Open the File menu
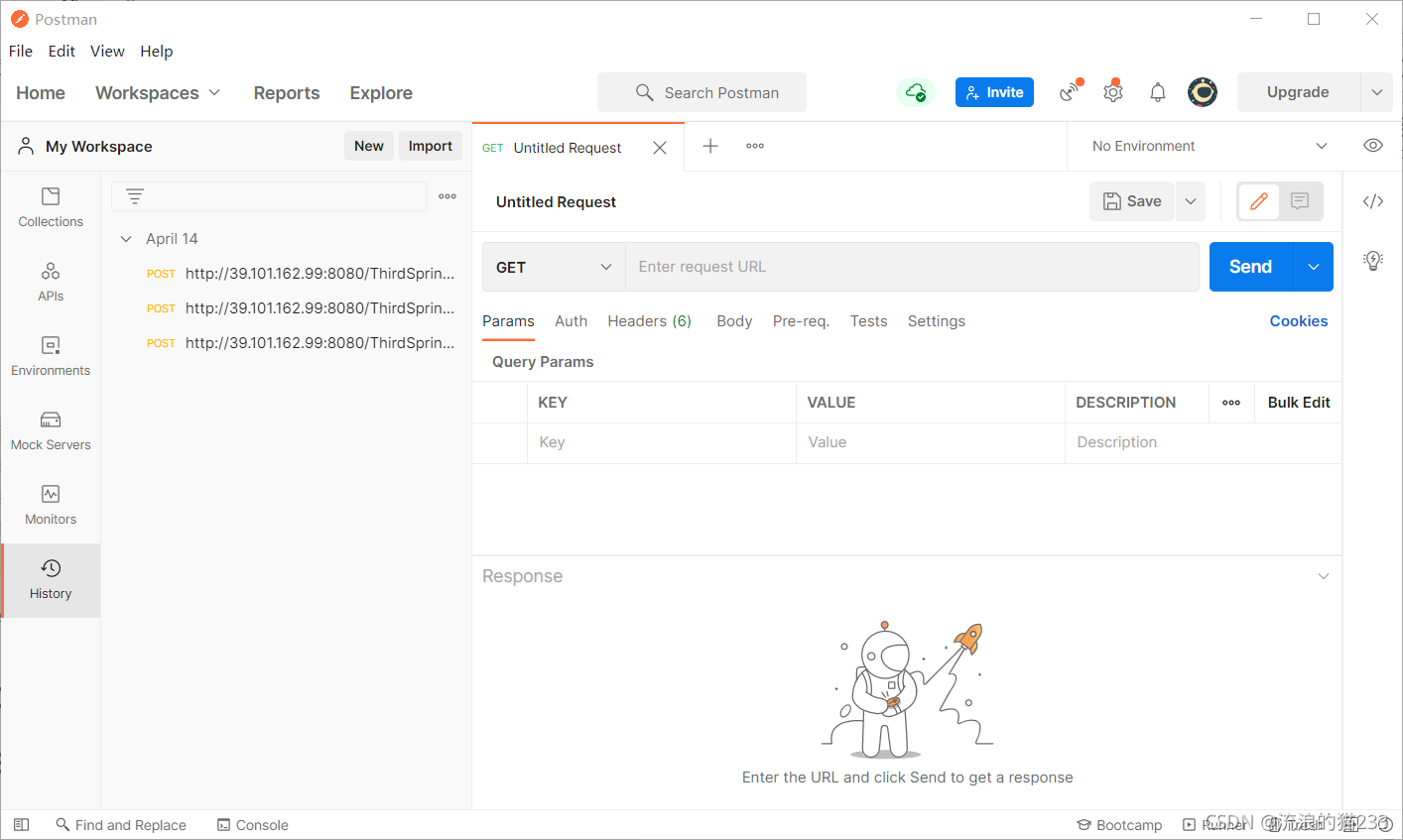 click(x=21, y=52)
